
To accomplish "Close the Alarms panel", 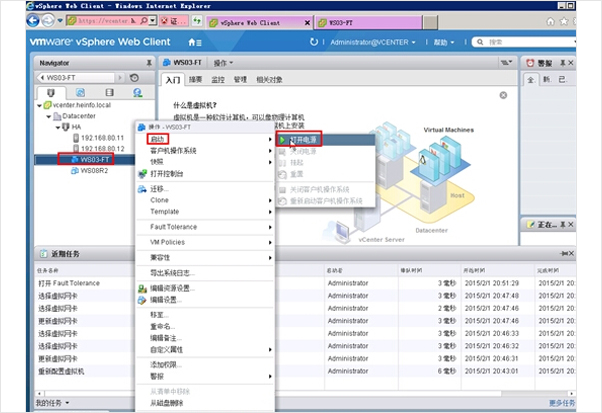I will pyautogui.click(x=571, y=63).
